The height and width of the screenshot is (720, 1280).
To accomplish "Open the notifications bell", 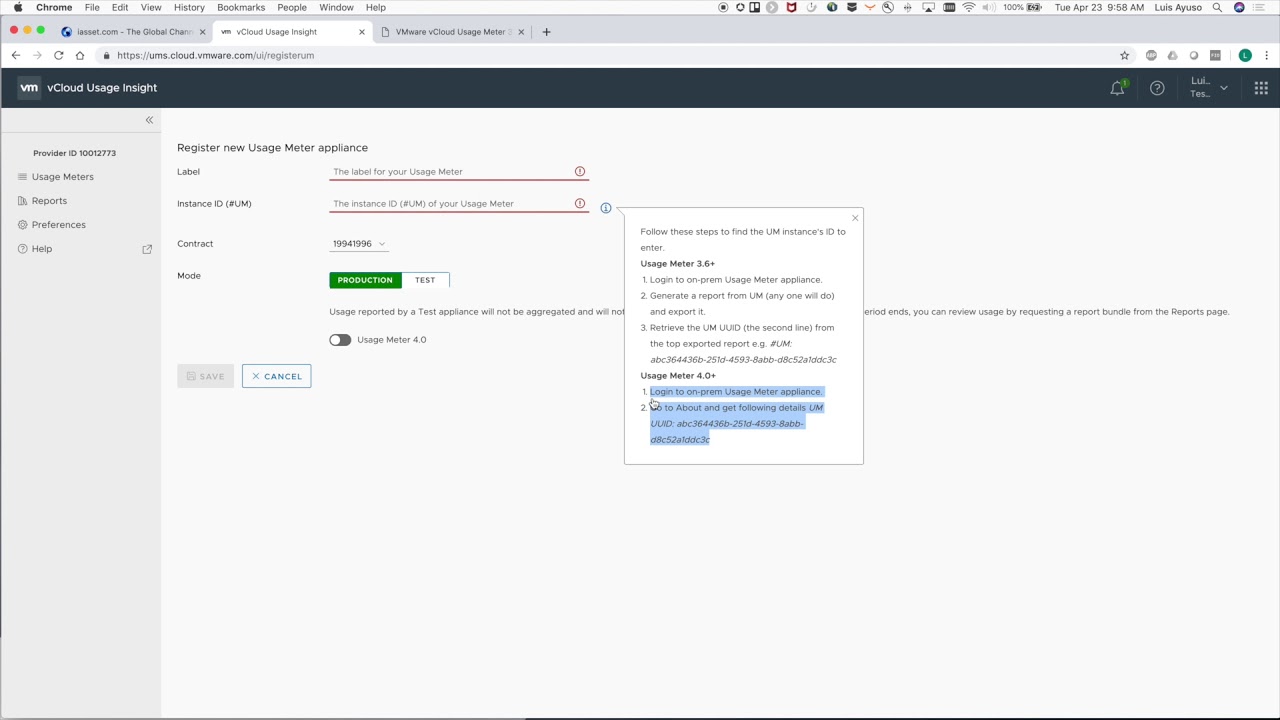I will coord(1117,88).
